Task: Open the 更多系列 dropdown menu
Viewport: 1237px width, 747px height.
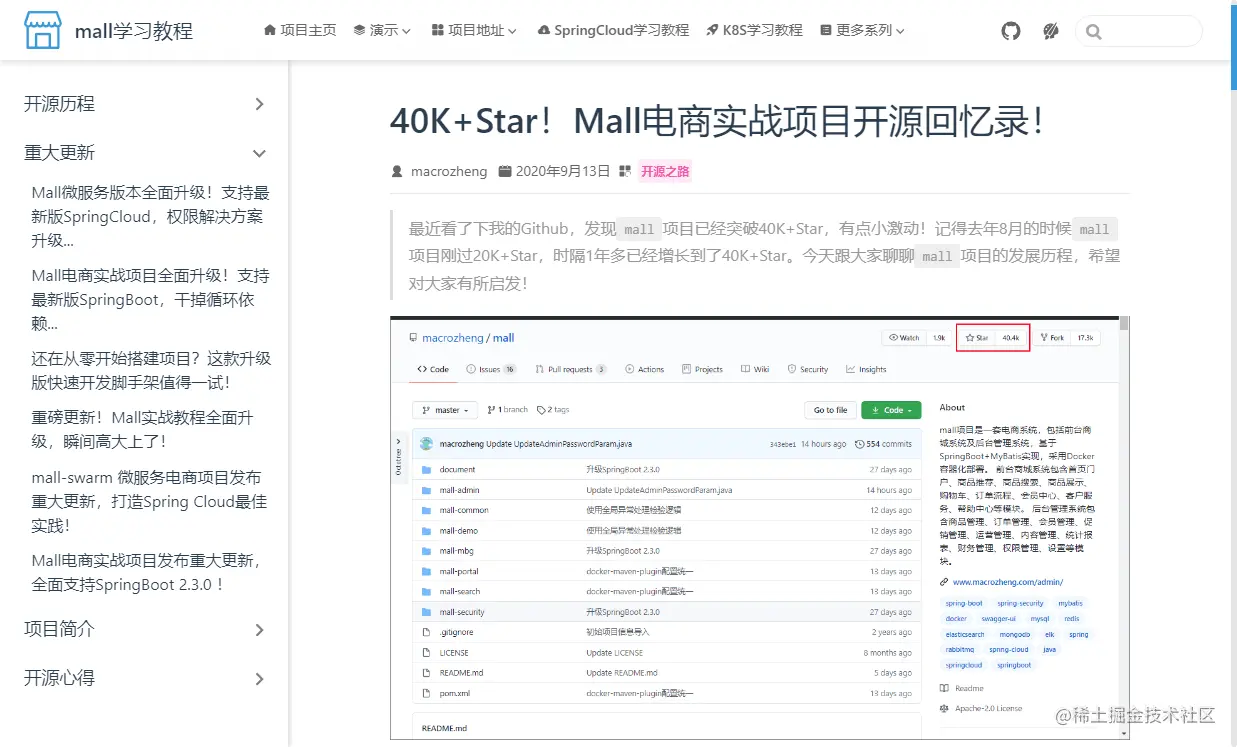Action: point(862,30)
